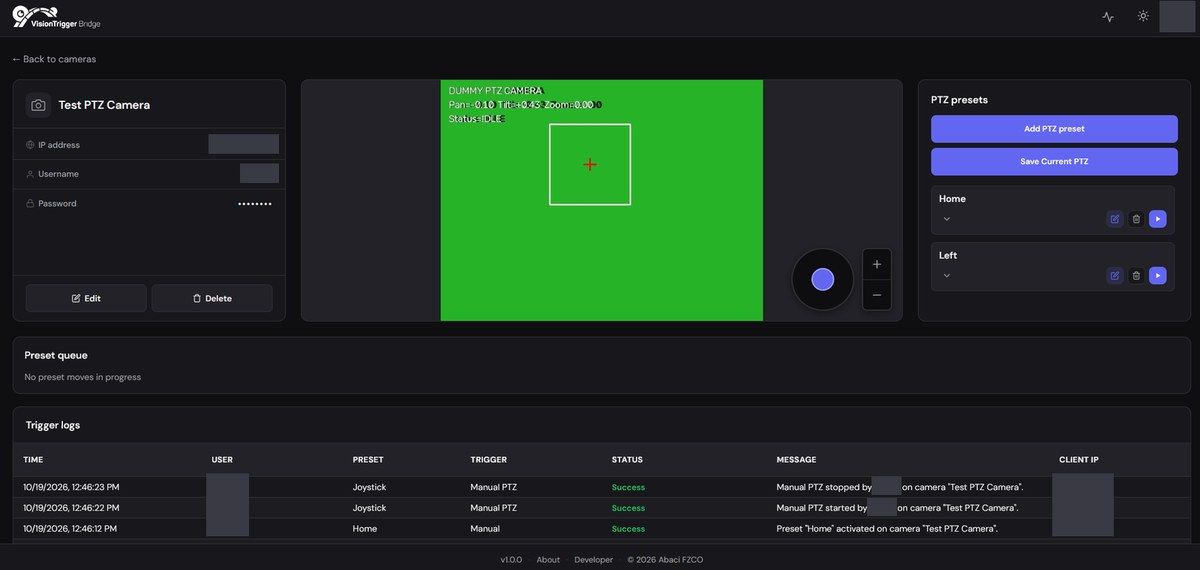Select log row at 12:46:22 PM
Screen dimensions: 1200x570
click(x=601, y=508)
